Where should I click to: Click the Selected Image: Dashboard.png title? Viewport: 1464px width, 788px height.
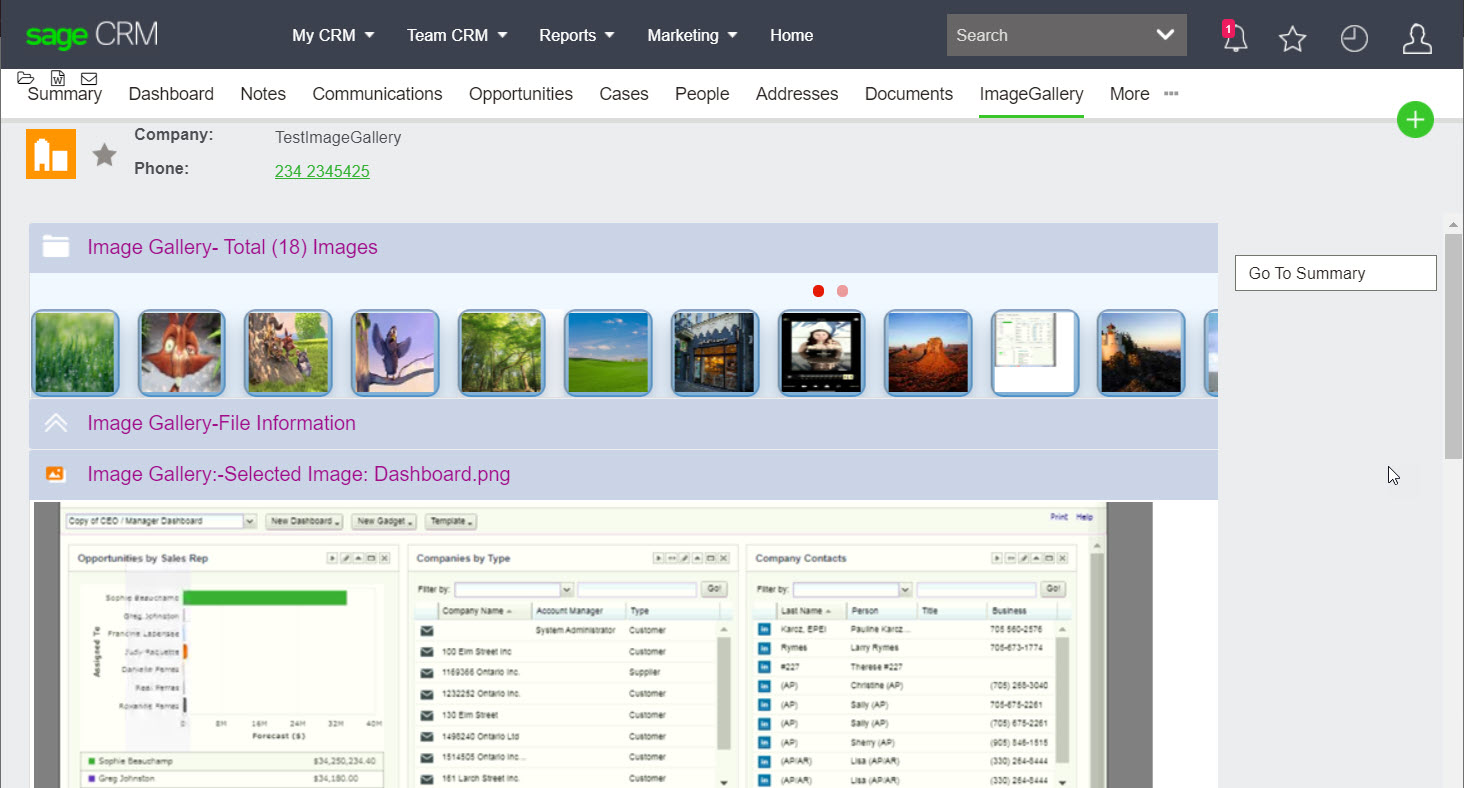299,474
